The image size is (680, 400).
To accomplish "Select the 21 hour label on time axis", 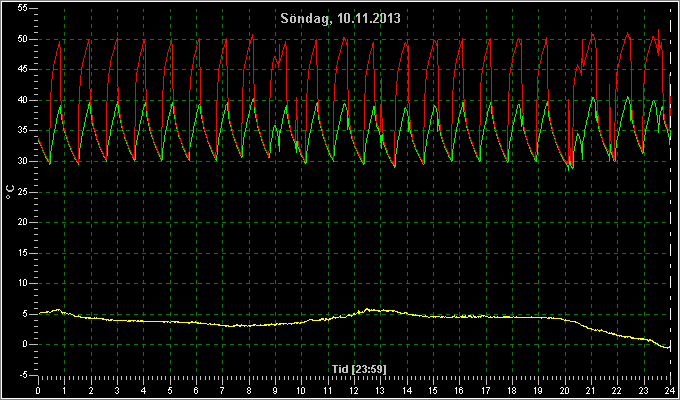I will point(591,391).
